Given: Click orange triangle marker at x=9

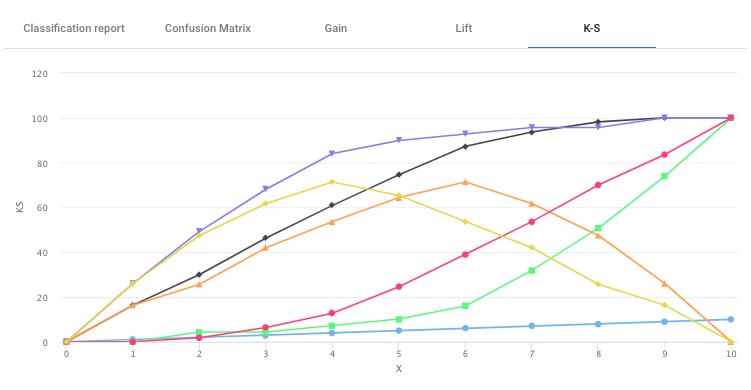Looking at the screenshot, I should (664, 284).
